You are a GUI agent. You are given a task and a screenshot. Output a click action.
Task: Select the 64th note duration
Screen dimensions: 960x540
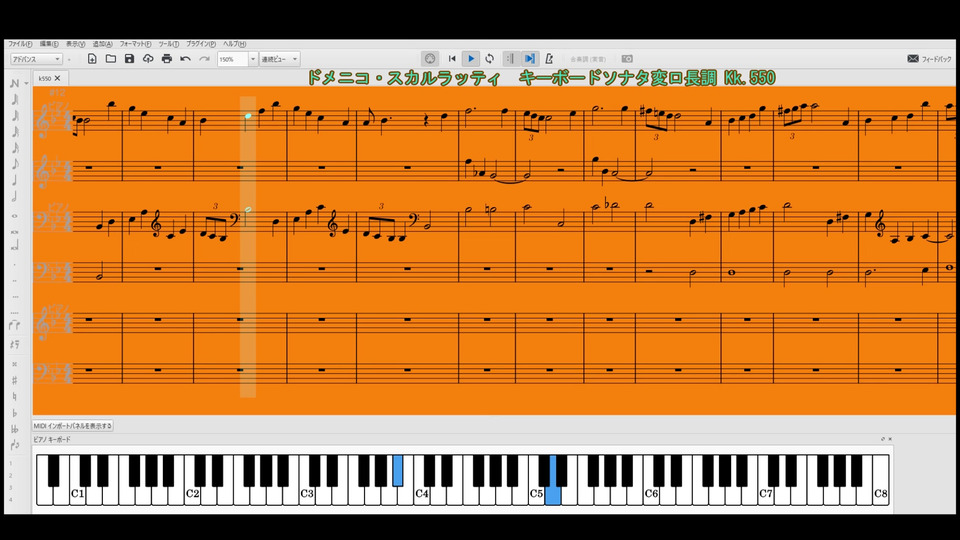[15, 116]
